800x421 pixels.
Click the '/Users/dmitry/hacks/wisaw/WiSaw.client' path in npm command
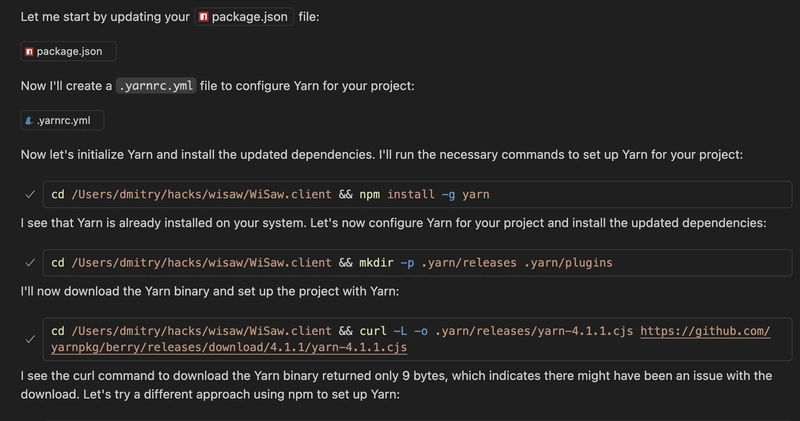click(x=201, y=194)
